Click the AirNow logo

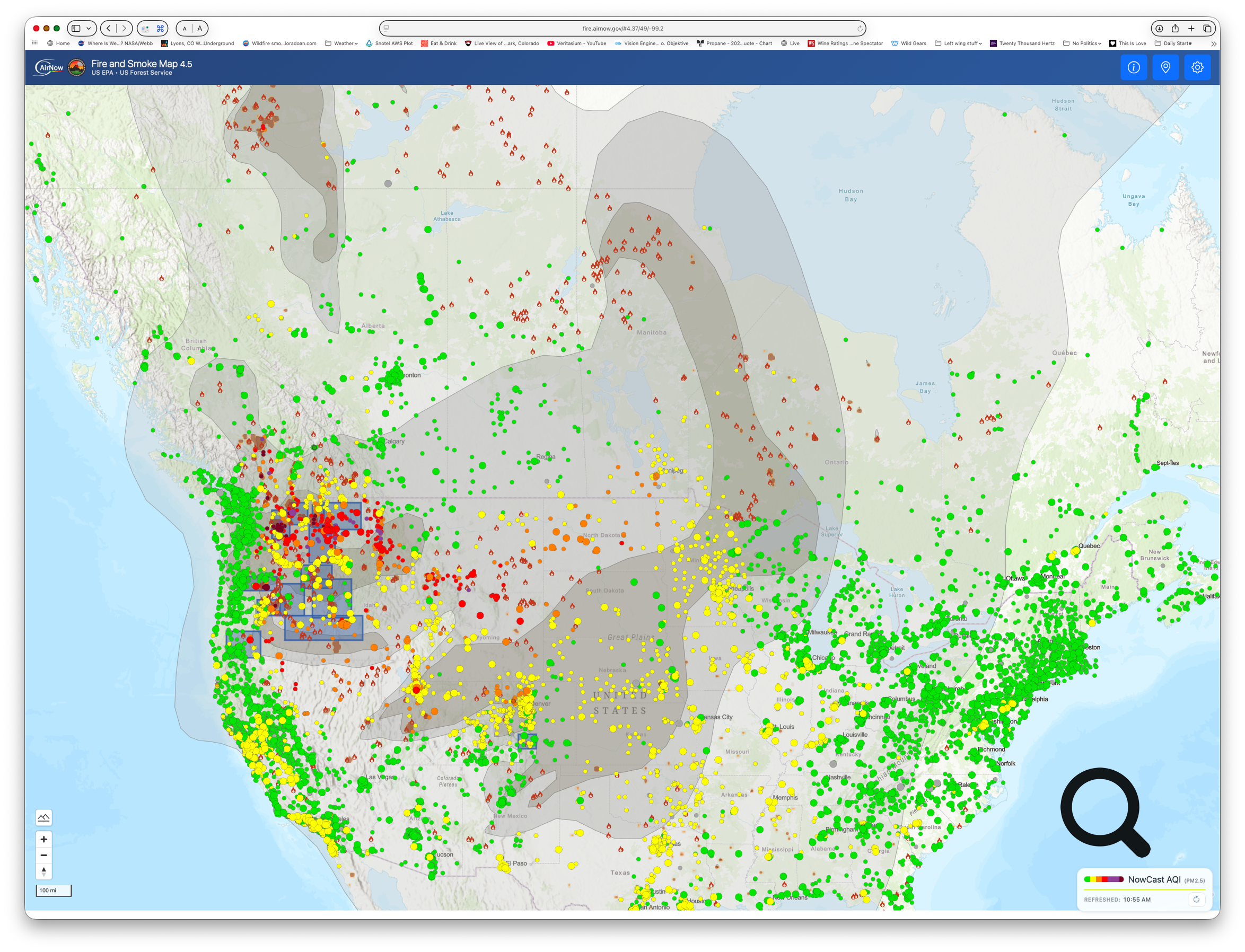[49, 67]
